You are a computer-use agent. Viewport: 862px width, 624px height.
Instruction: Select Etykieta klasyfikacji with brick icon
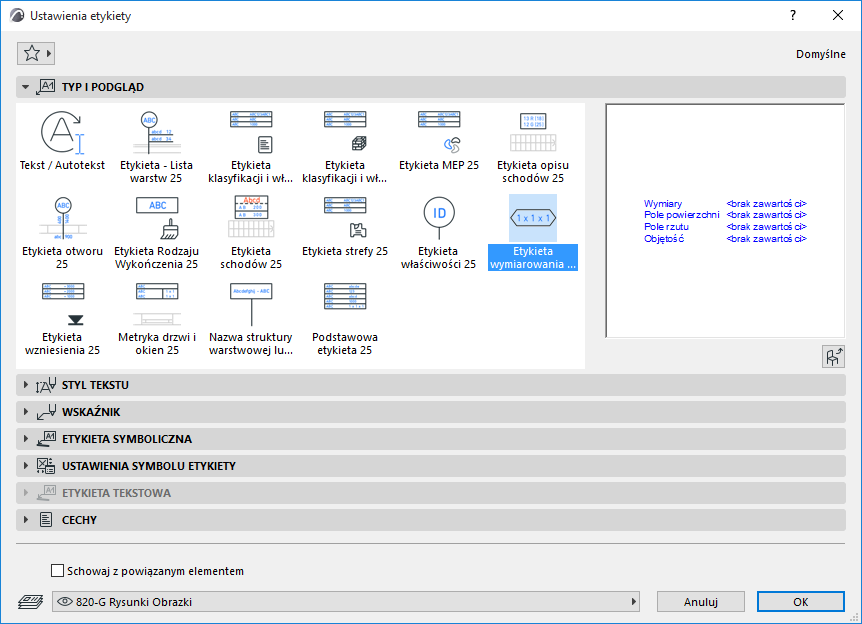(345, 146)
